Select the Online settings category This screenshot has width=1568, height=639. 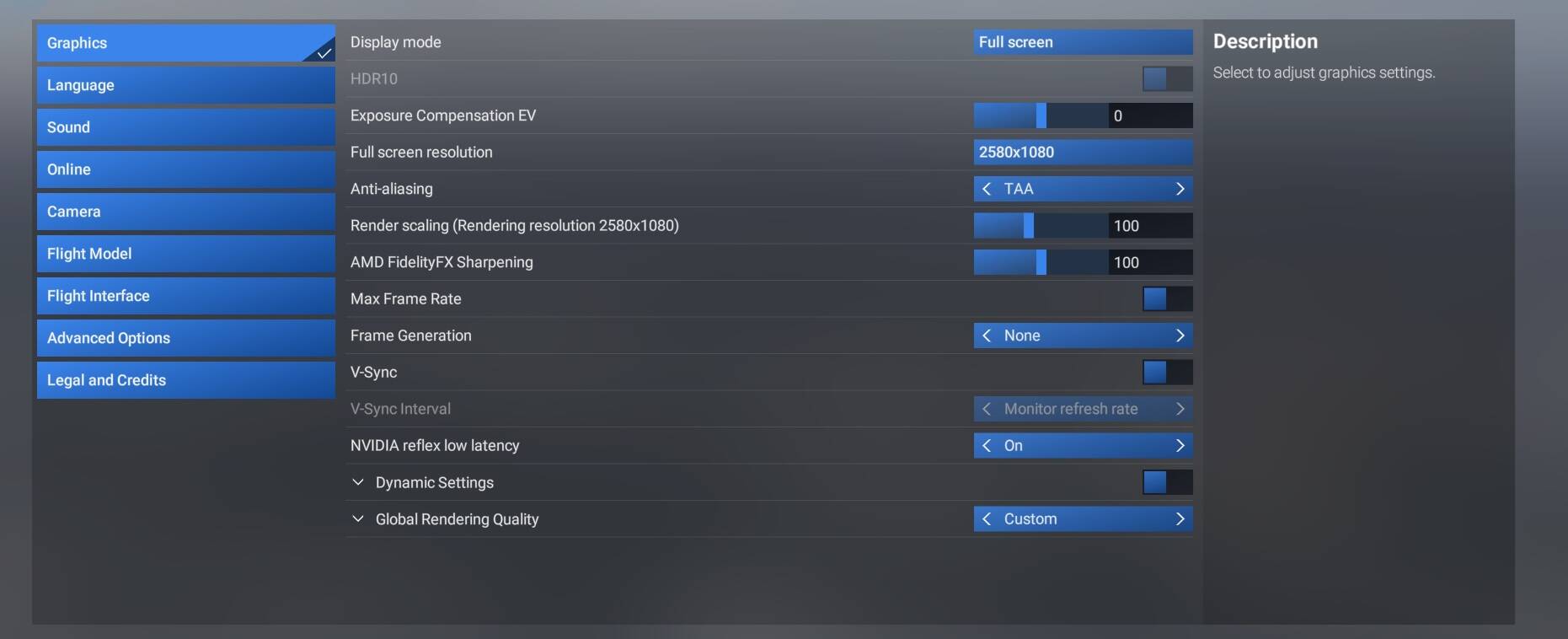185,169
